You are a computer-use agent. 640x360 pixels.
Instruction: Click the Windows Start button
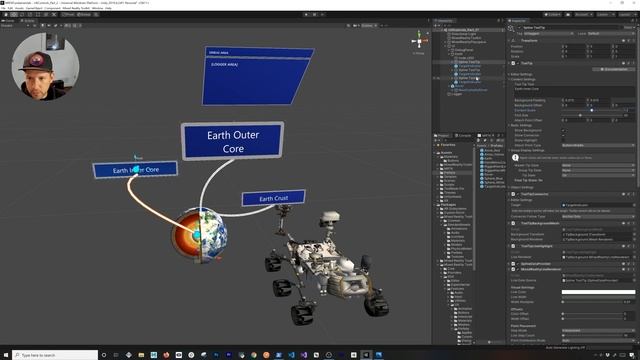(6, 355)
